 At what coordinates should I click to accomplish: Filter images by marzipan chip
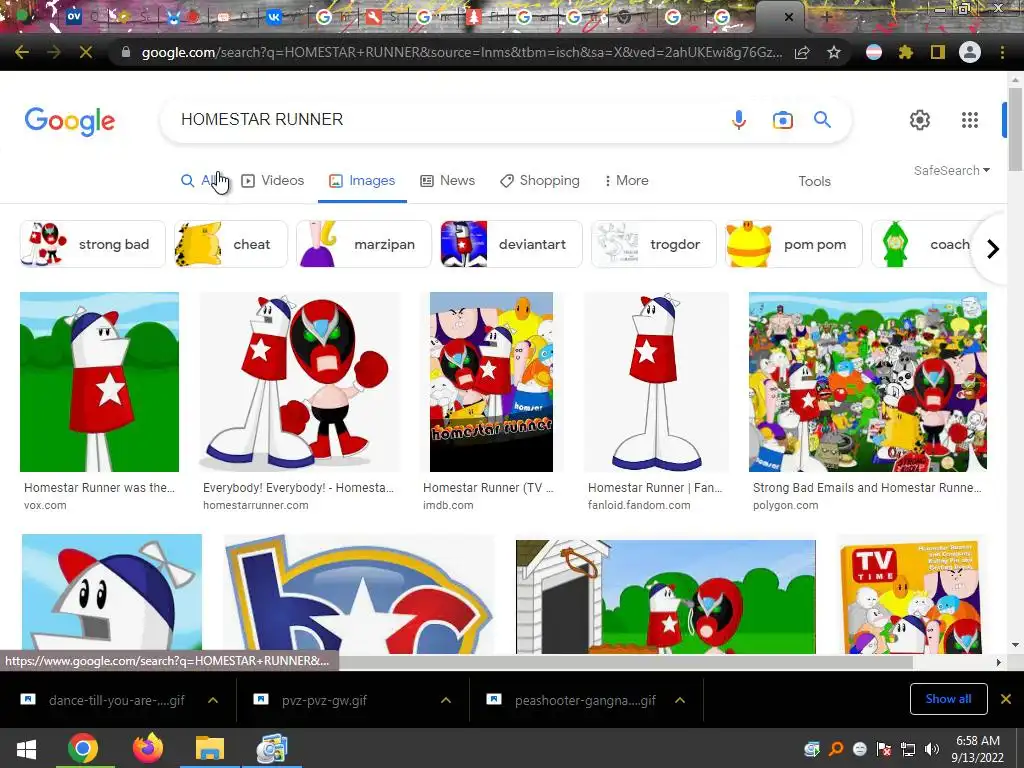click(x=364, y=244)
